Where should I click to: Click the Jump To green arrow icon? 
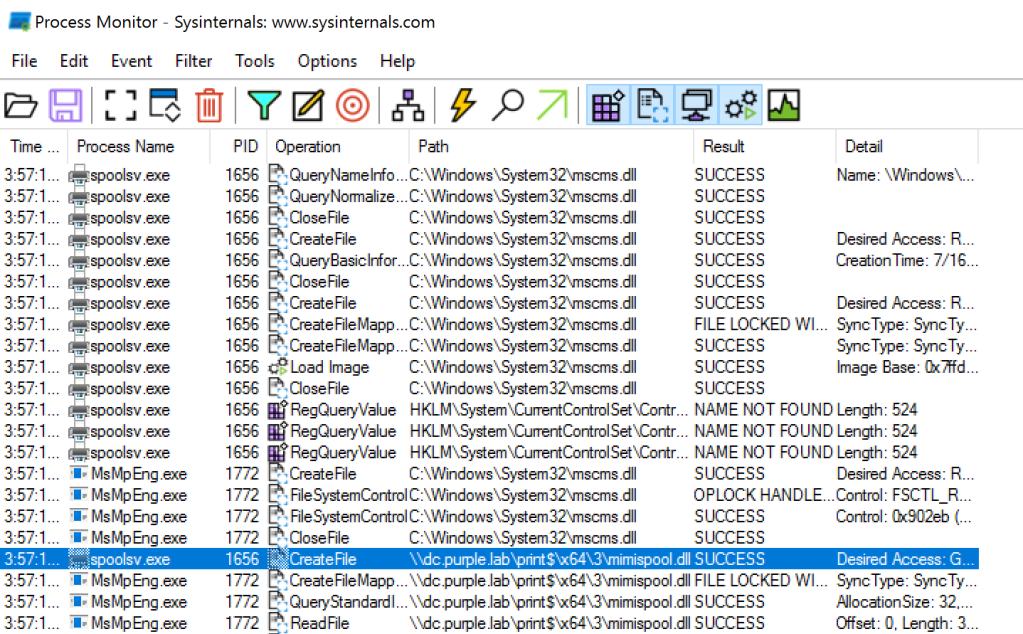click(552, 105)
